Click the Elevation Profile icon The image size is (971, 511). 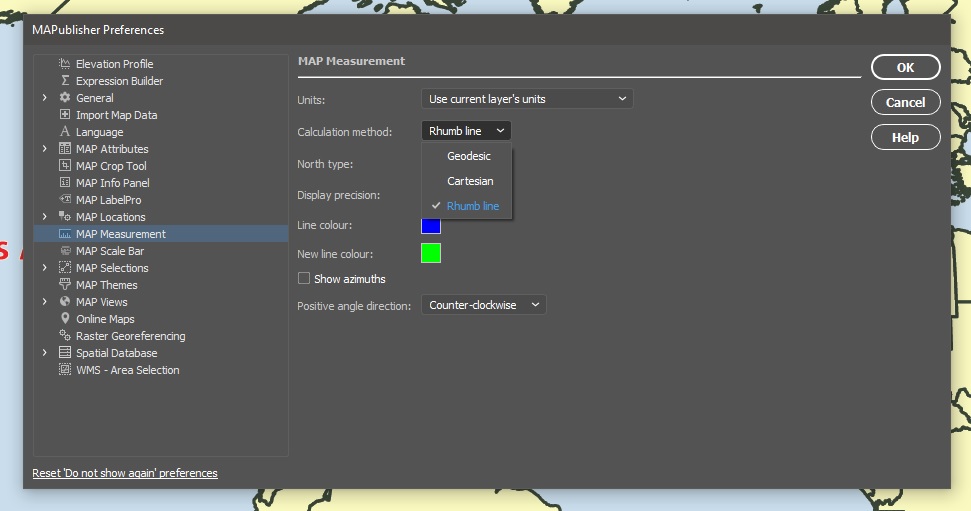pos(64,63)
